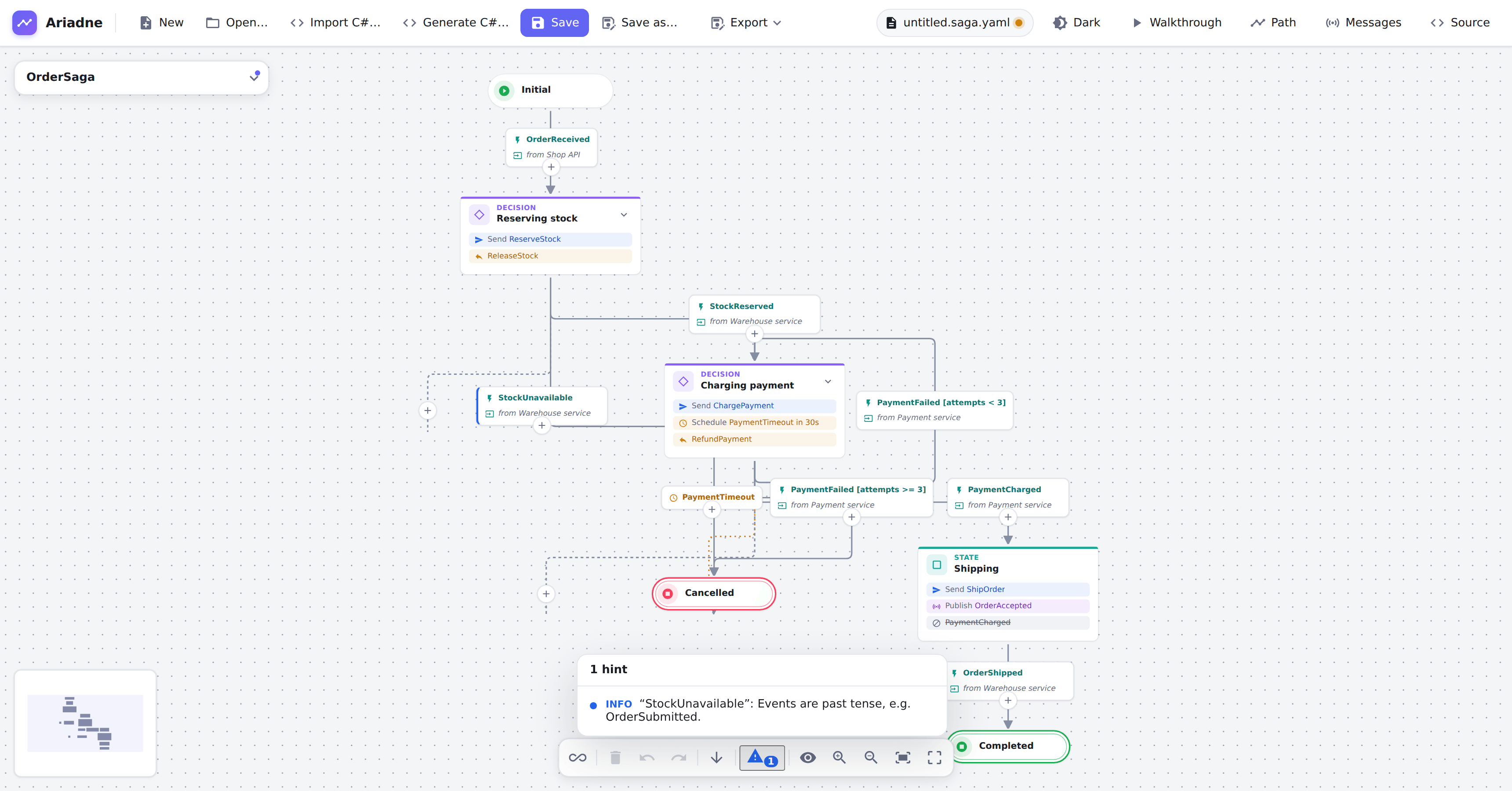Click Import C#... menu item

click(x=335, y=22)
